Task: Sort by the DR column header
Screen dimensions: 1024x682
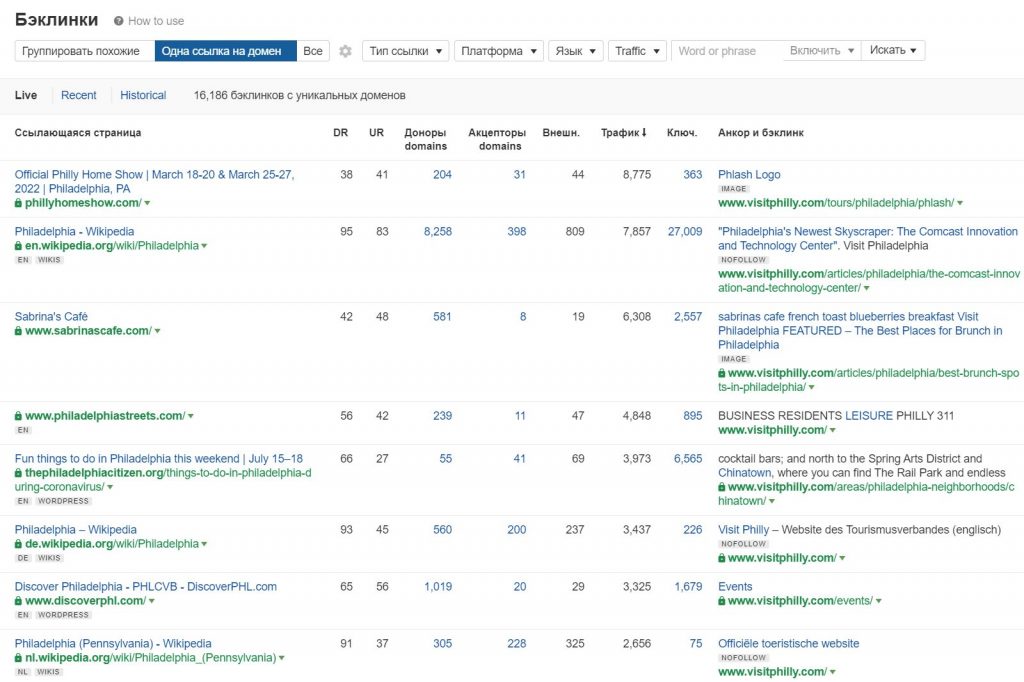Action: [340, 133]
